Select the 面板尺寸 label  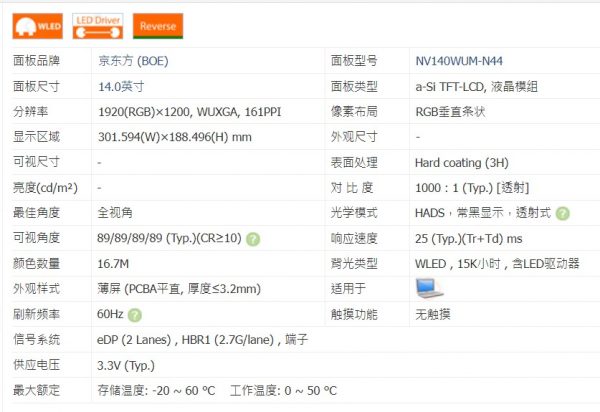coord(36,86)
